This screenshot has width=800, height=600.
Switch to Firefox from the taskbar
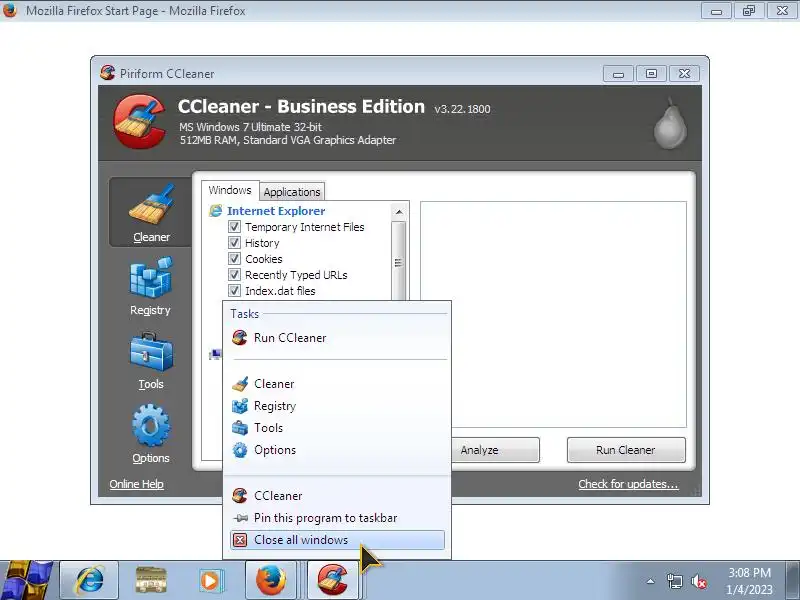tap(271, 580)
